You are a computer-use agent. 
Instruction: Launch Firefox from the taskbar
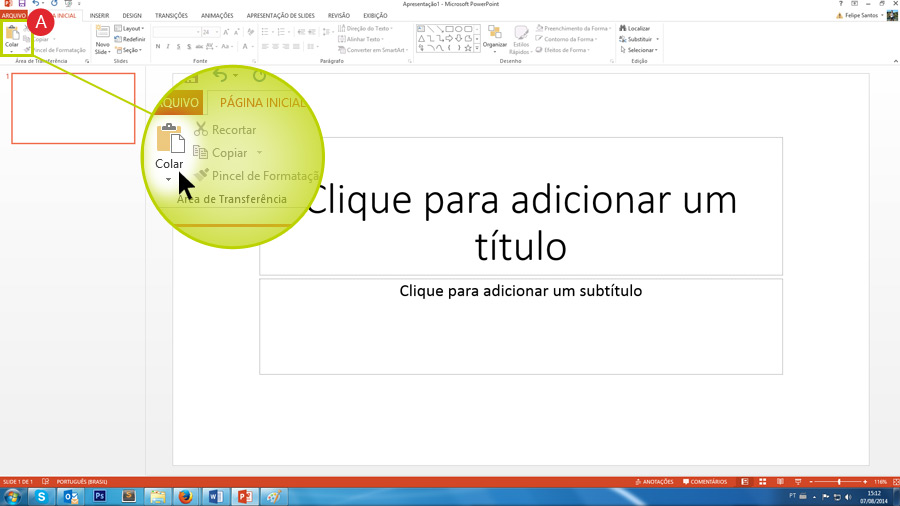point(186,496)
